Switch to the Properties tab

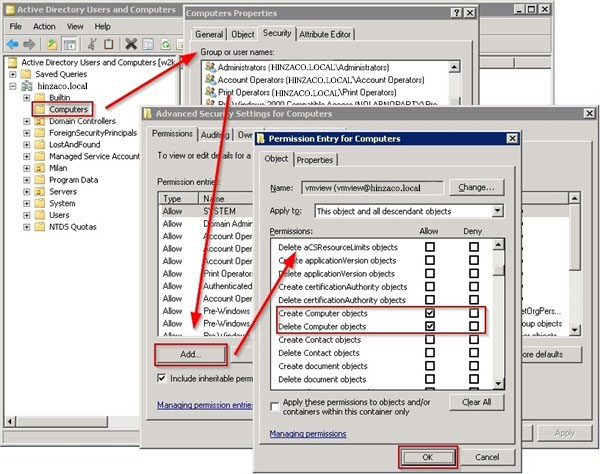(314, 160)
